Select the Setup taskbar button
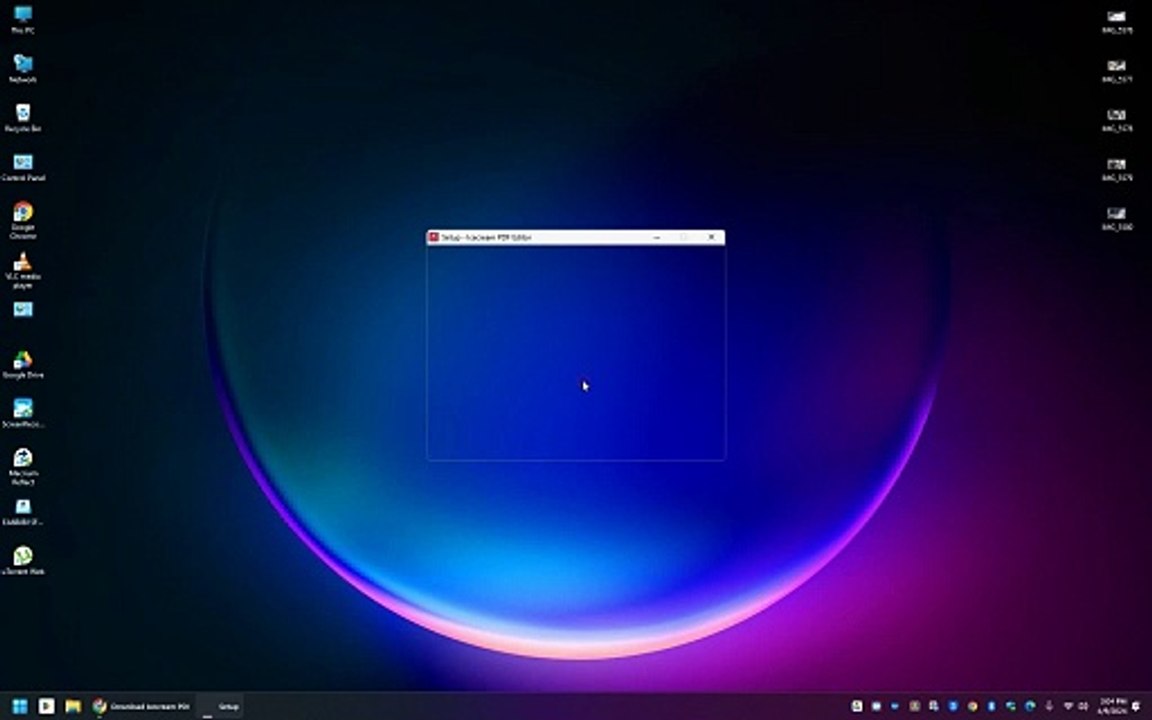 click(x=220, y=706)
